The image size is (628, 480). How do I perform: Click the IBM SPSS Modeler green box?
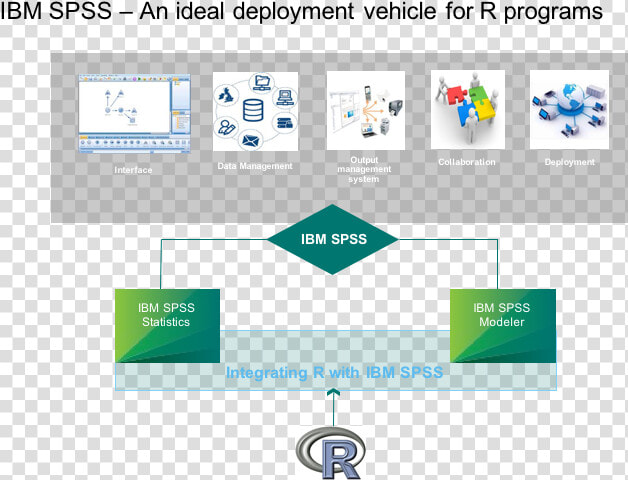tap(503, 326)
